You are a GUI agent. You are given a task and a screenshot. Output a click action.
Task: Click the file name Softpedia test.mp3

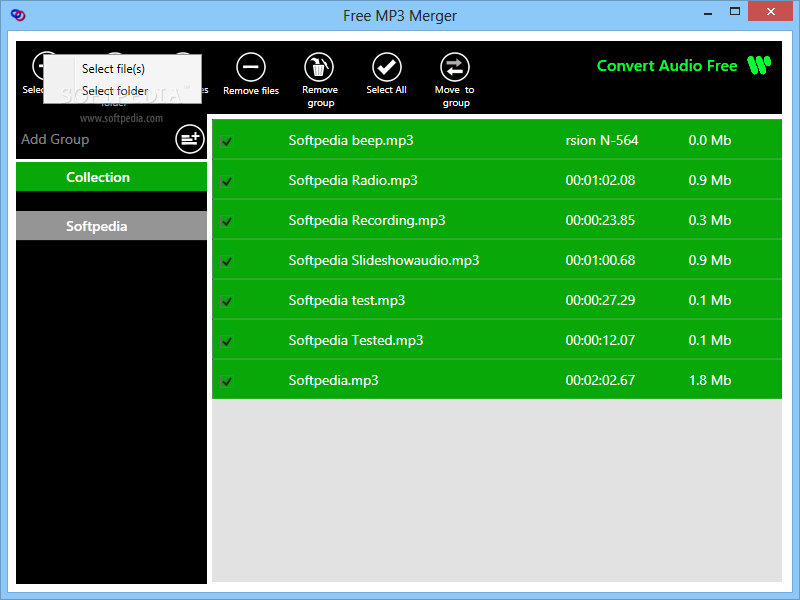click(347, 300)
